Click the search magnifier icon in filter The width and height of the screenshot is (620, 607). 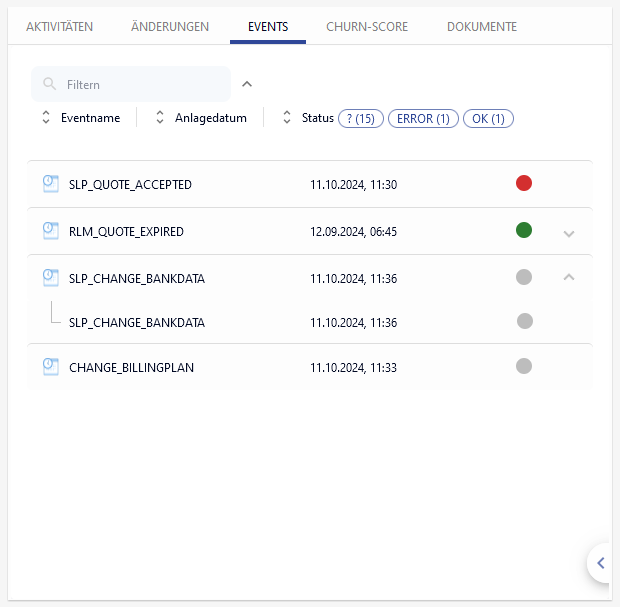tap(49, 85)
